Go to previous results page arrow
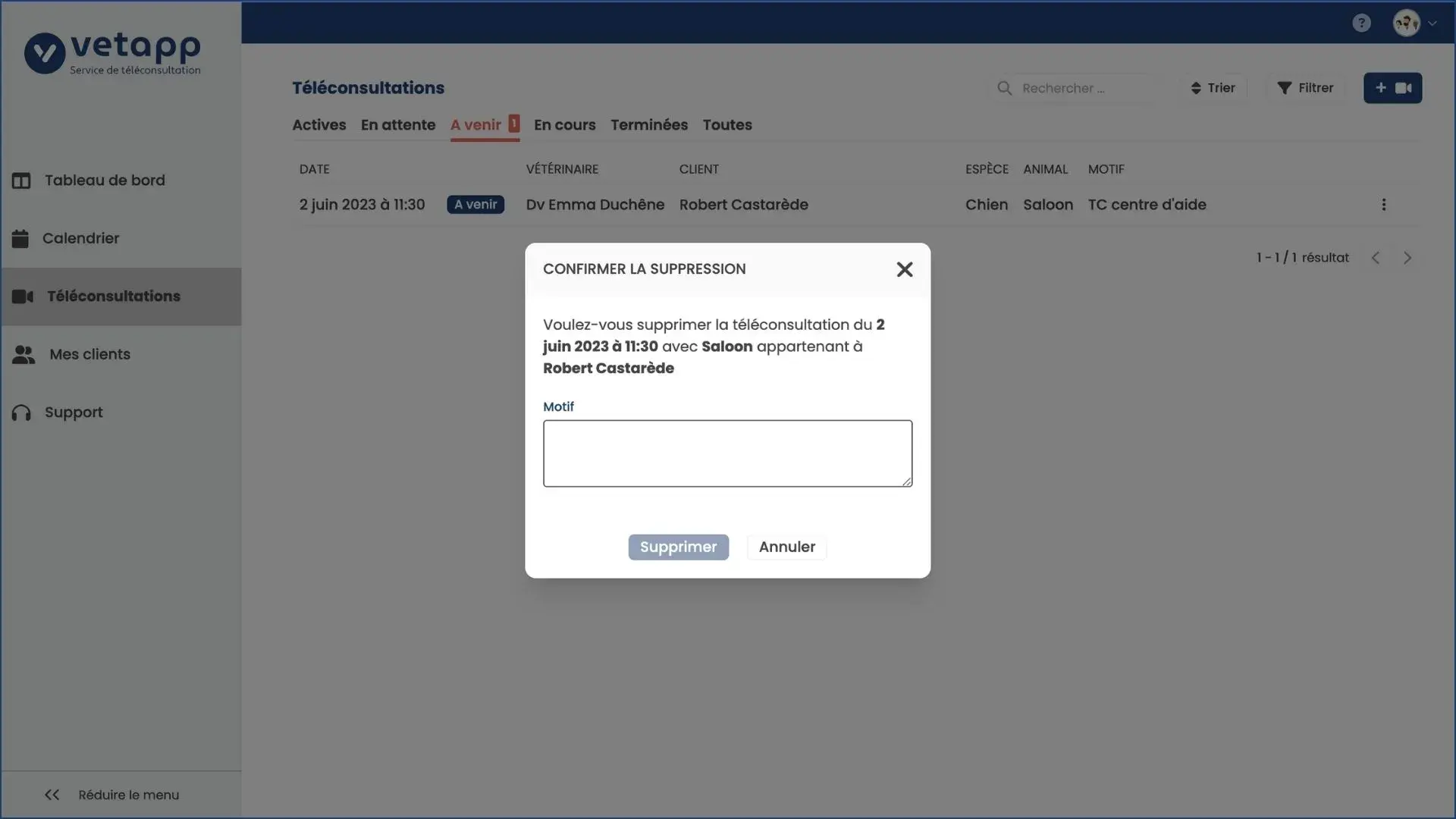Screen dimensions: 1456x819 click(1376, 258)
